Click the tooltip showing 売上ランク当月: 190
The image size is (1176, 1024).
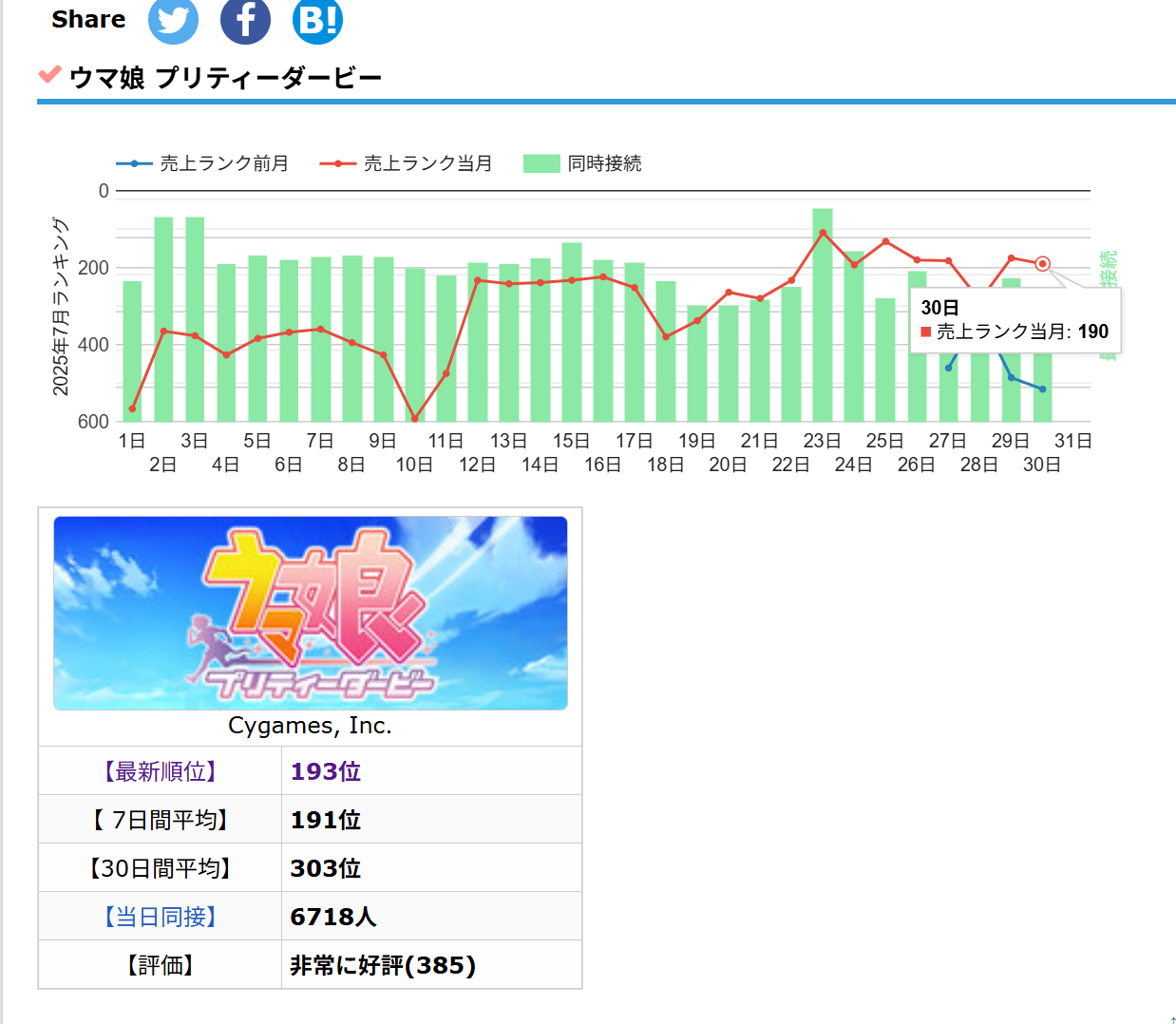(x=1015, y=320)
